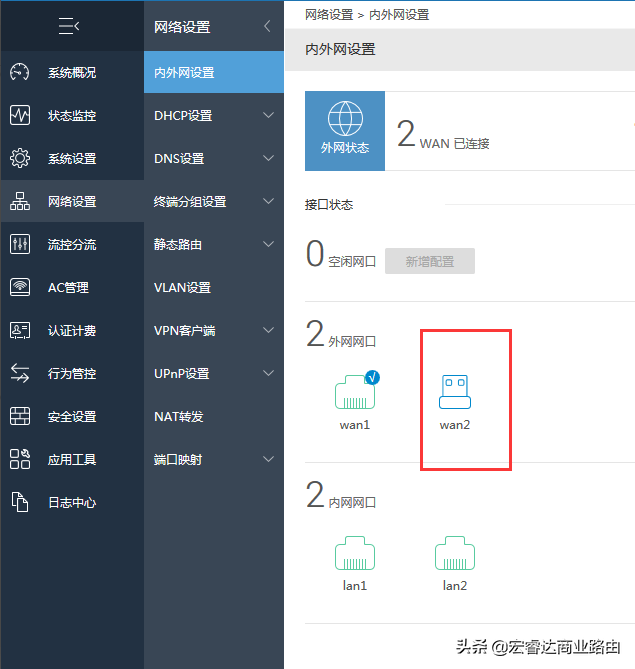This screenshot has height=669, width=635.
Task: Click the 外网状态 globe tile
Action: point(345,131)
